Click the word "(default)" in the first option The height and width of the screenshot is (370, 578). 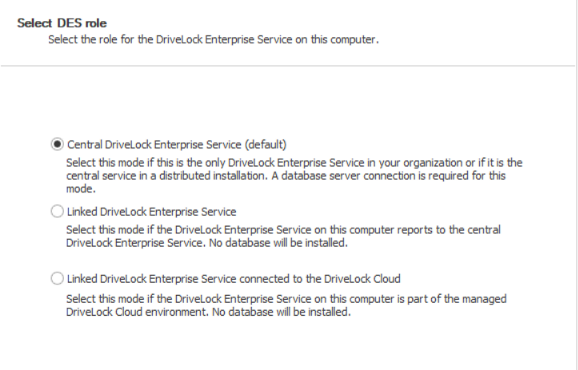tap(265, 144)
